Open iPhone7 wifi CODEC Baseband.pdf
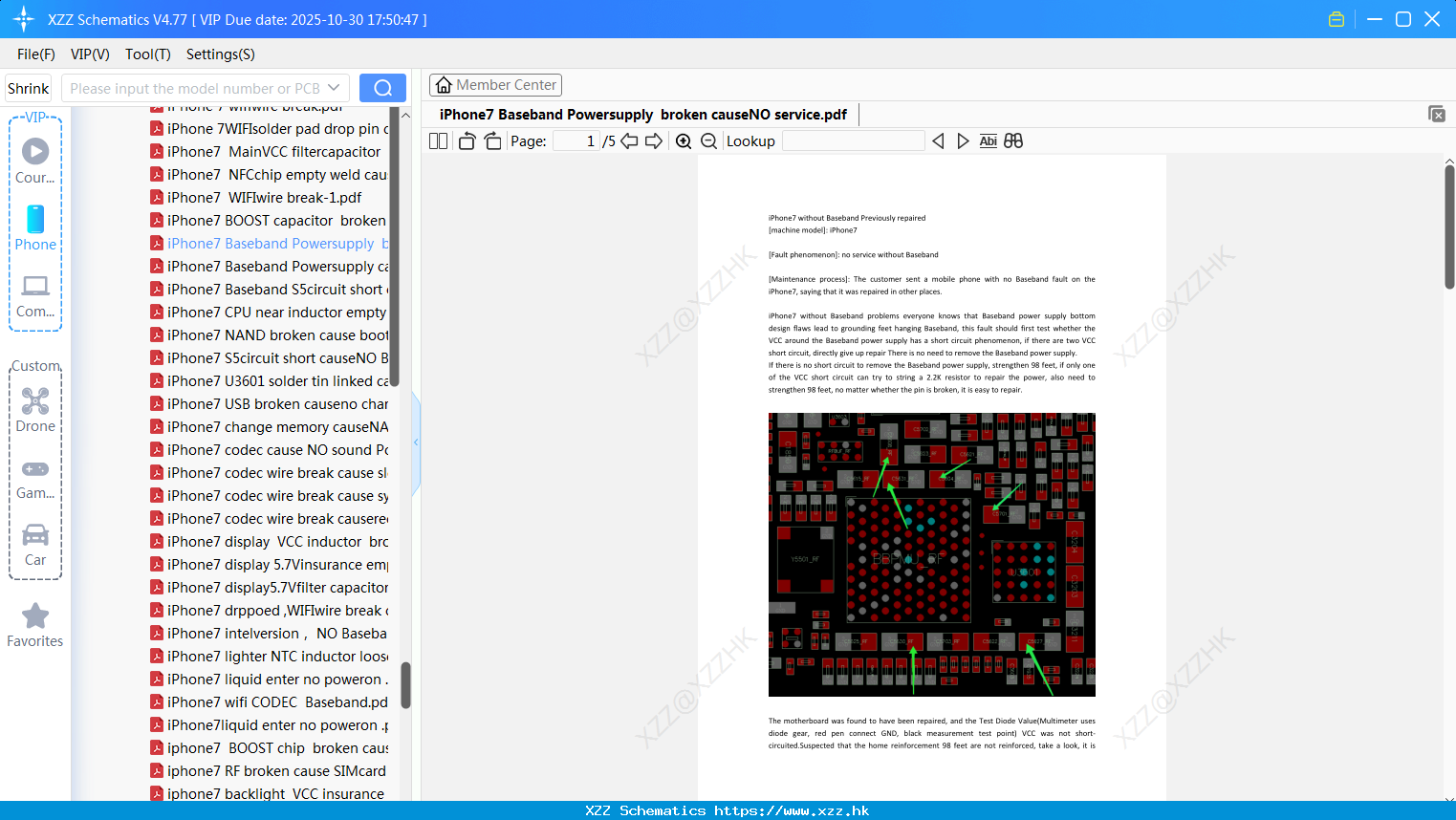 click(x=269, y=702)
